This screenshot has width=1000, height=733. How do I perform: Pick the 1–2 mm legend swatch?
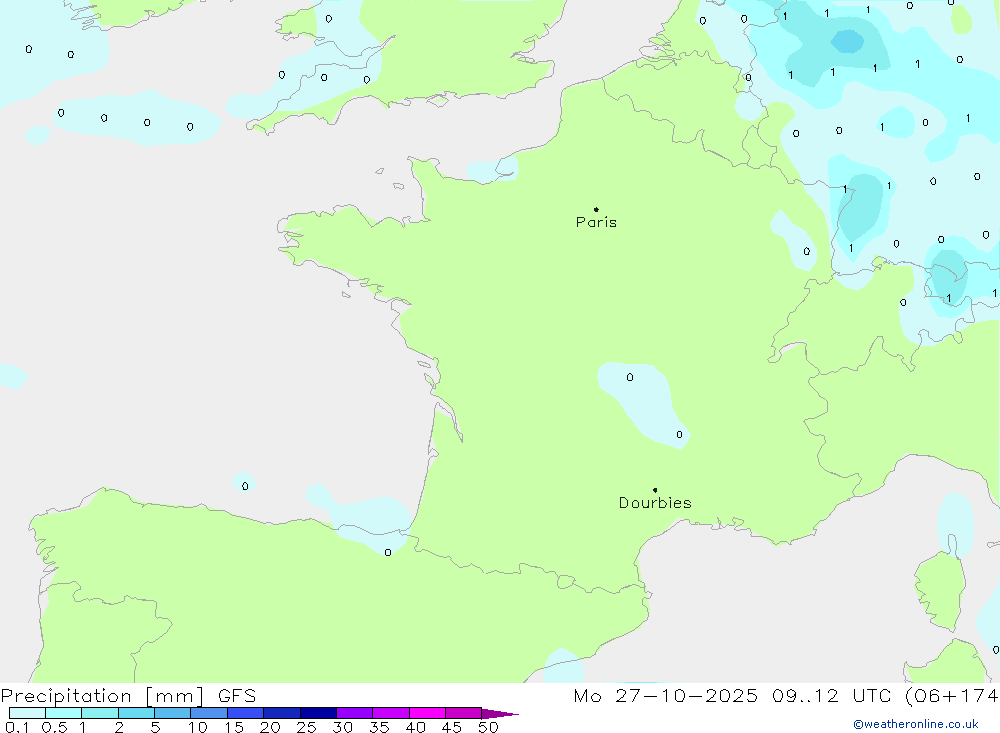click(x=100, y=713)
